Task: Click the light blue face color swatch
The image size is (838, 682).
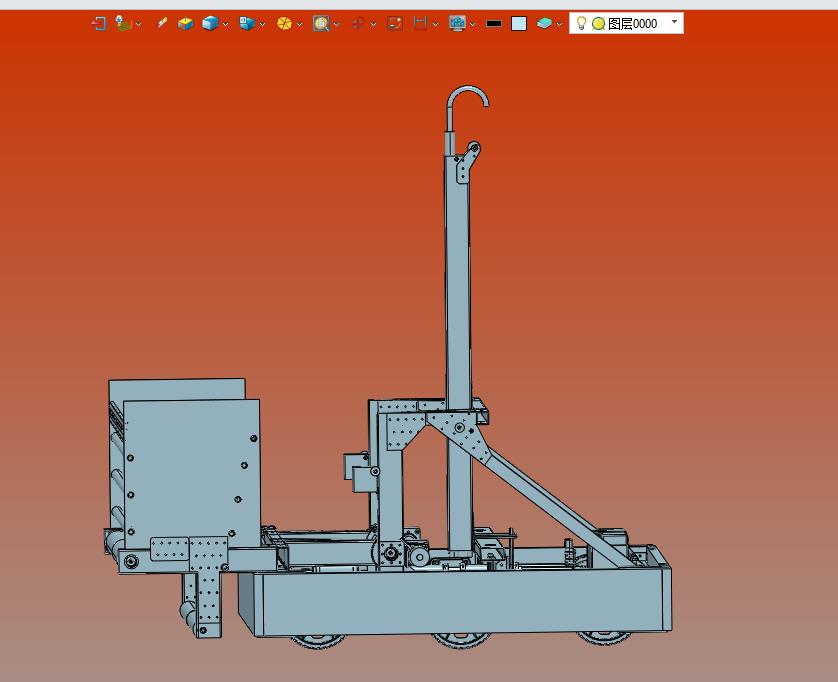Action: (x=519, y=24)
